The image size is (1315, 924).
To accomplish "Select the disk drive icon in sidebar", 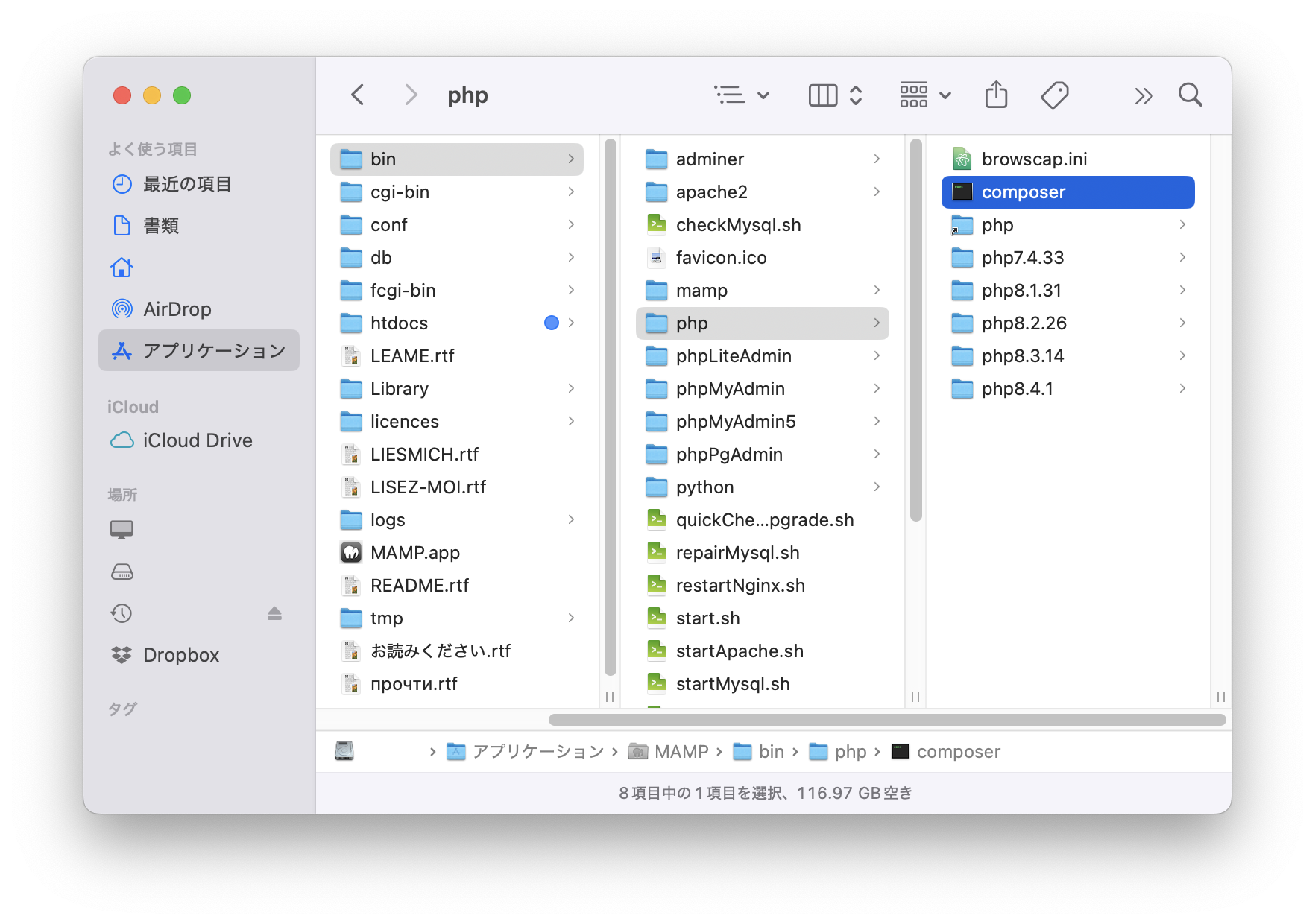I will pyautogui.click(x=122, y=572).
